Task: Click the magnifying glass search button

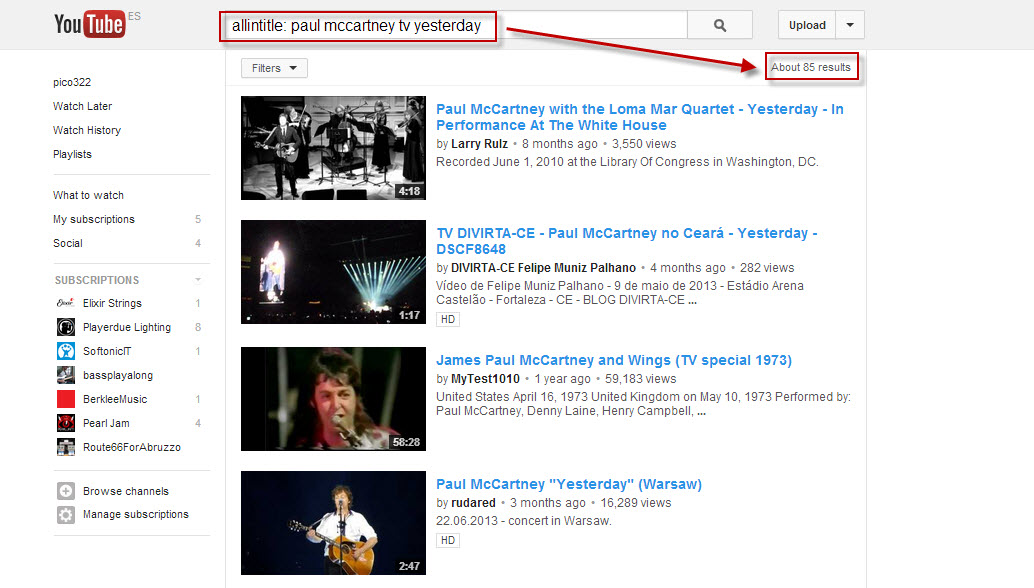Action: (720, 26)
